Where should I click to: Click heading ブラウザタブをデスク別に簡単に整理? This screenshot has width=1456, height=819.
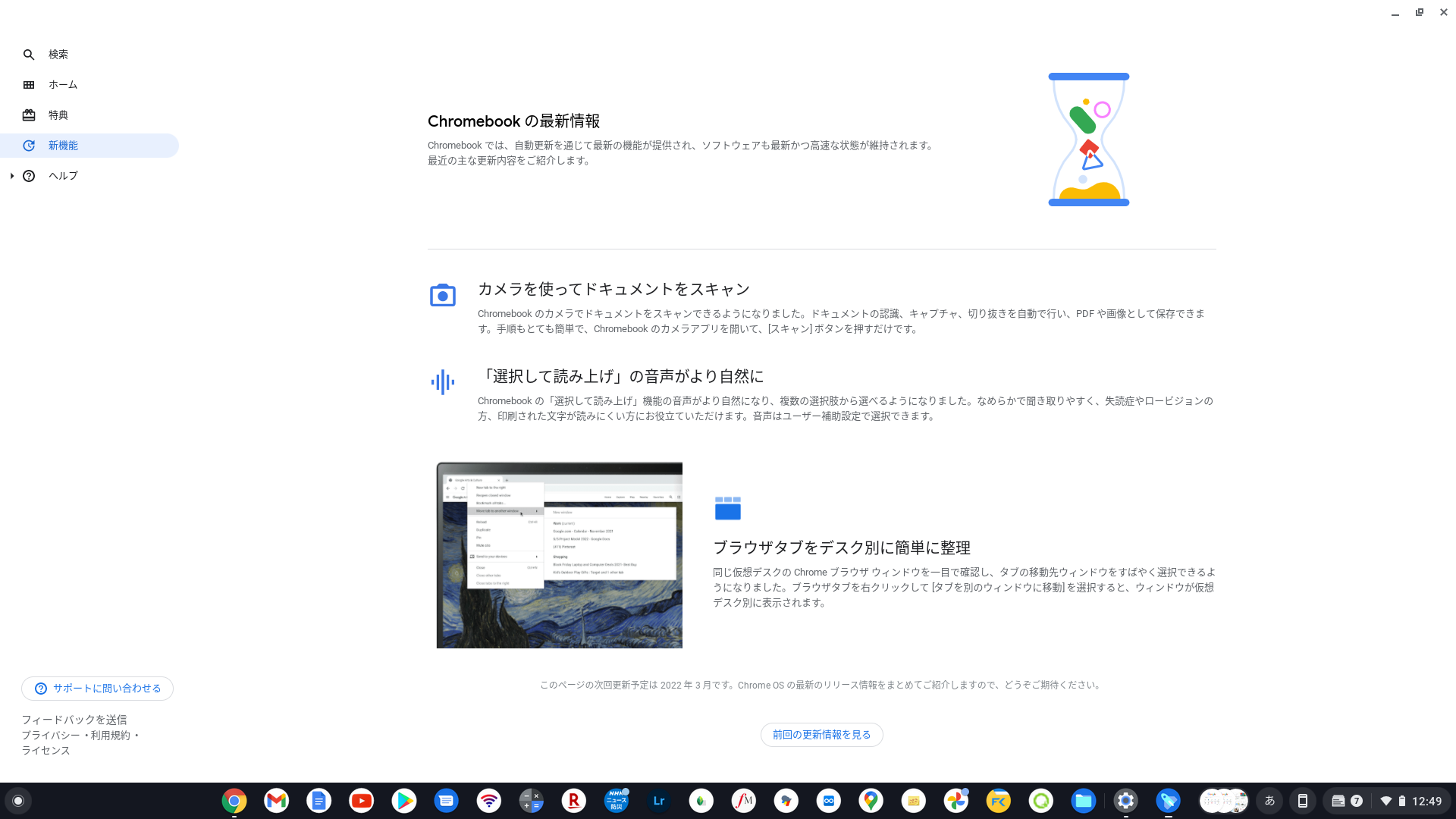click(x=842, y=548)
